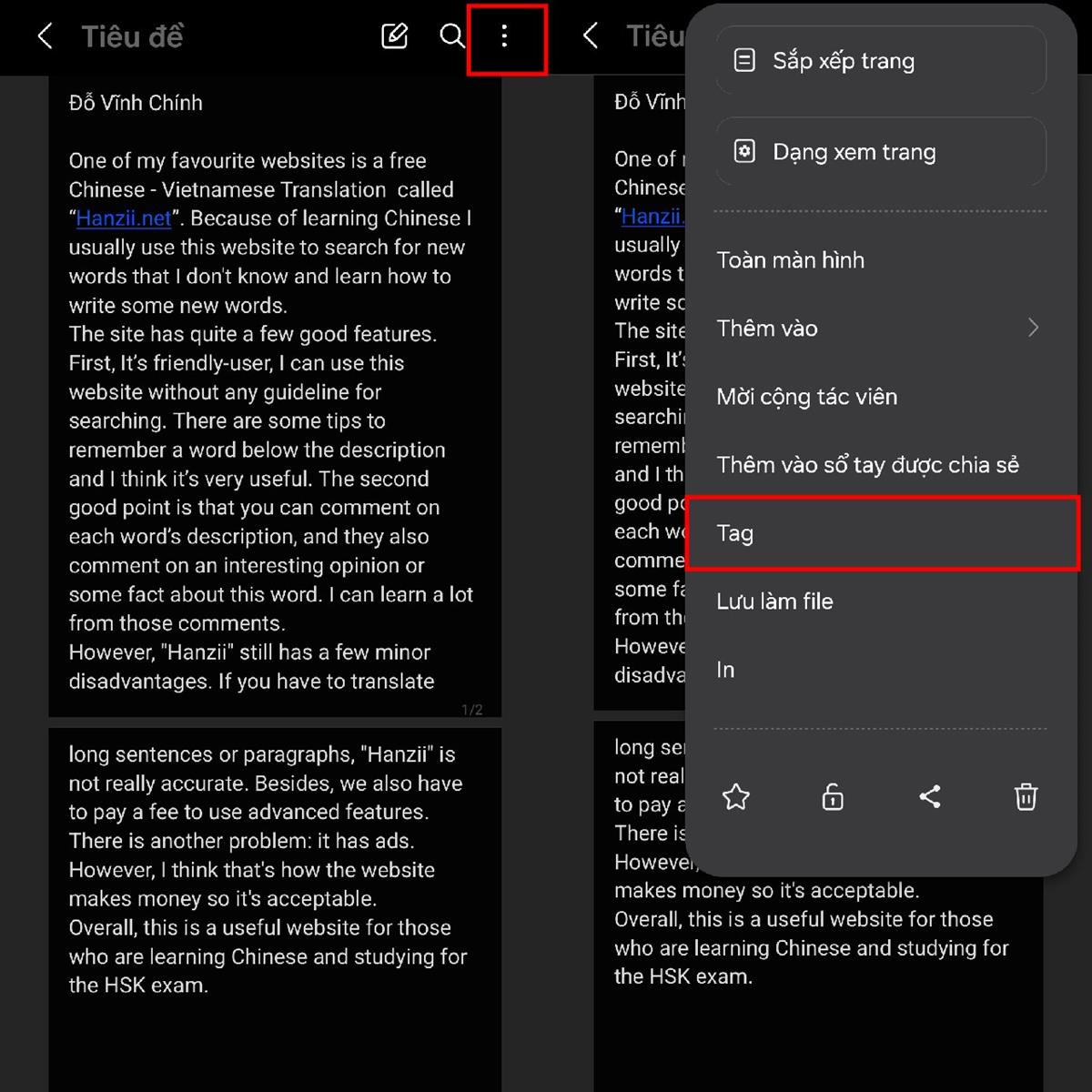Open search with the magnifier icon
1092x1092 pixels.
451,36
